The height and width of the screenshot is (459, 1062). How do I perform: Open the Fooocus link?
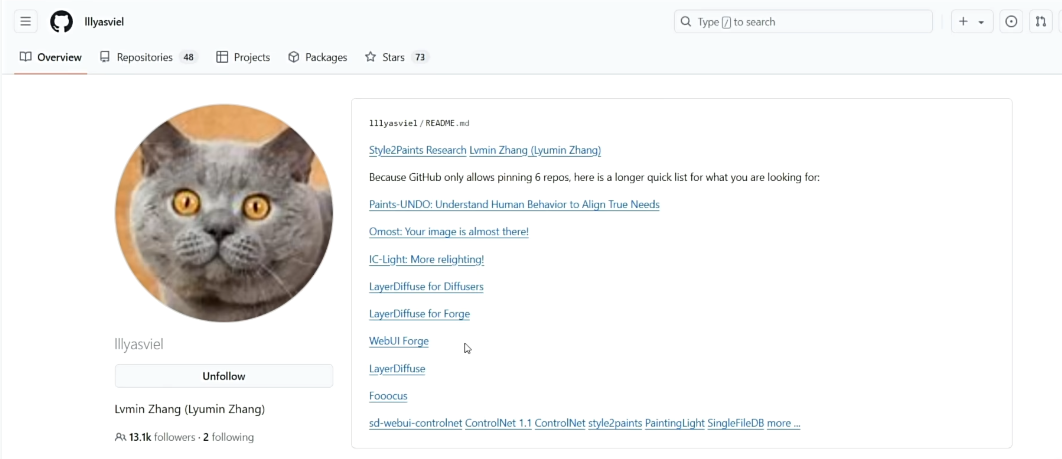click(x=388, y=396)
